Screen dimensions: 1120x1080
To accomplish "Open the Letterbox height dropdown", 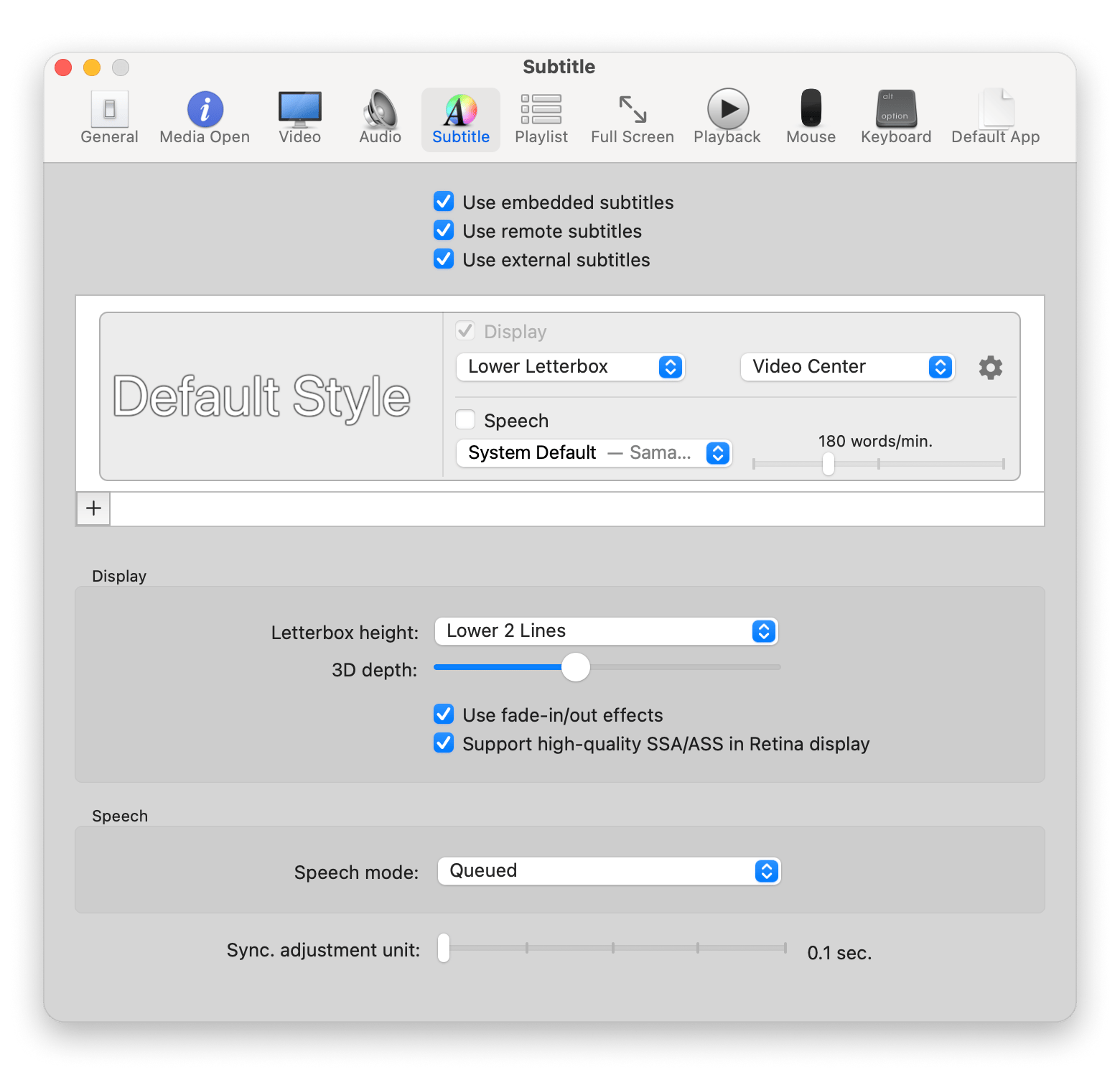I will (x=606, y=631).
